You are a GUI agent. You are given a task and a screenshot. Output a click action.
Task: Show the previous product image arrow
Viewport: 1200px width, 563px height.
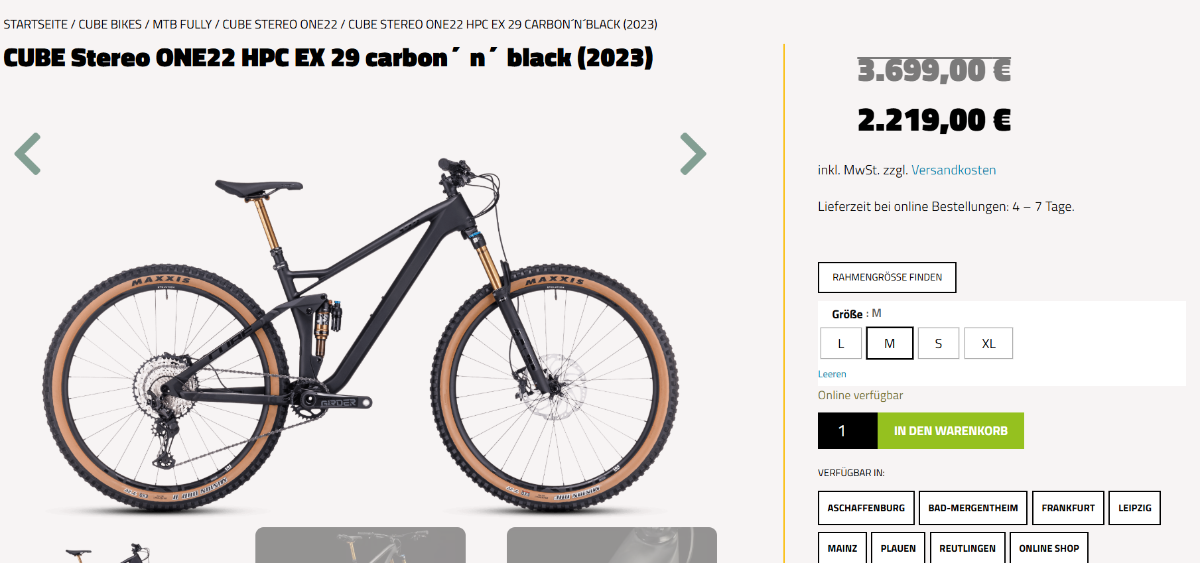pos(28,154)
